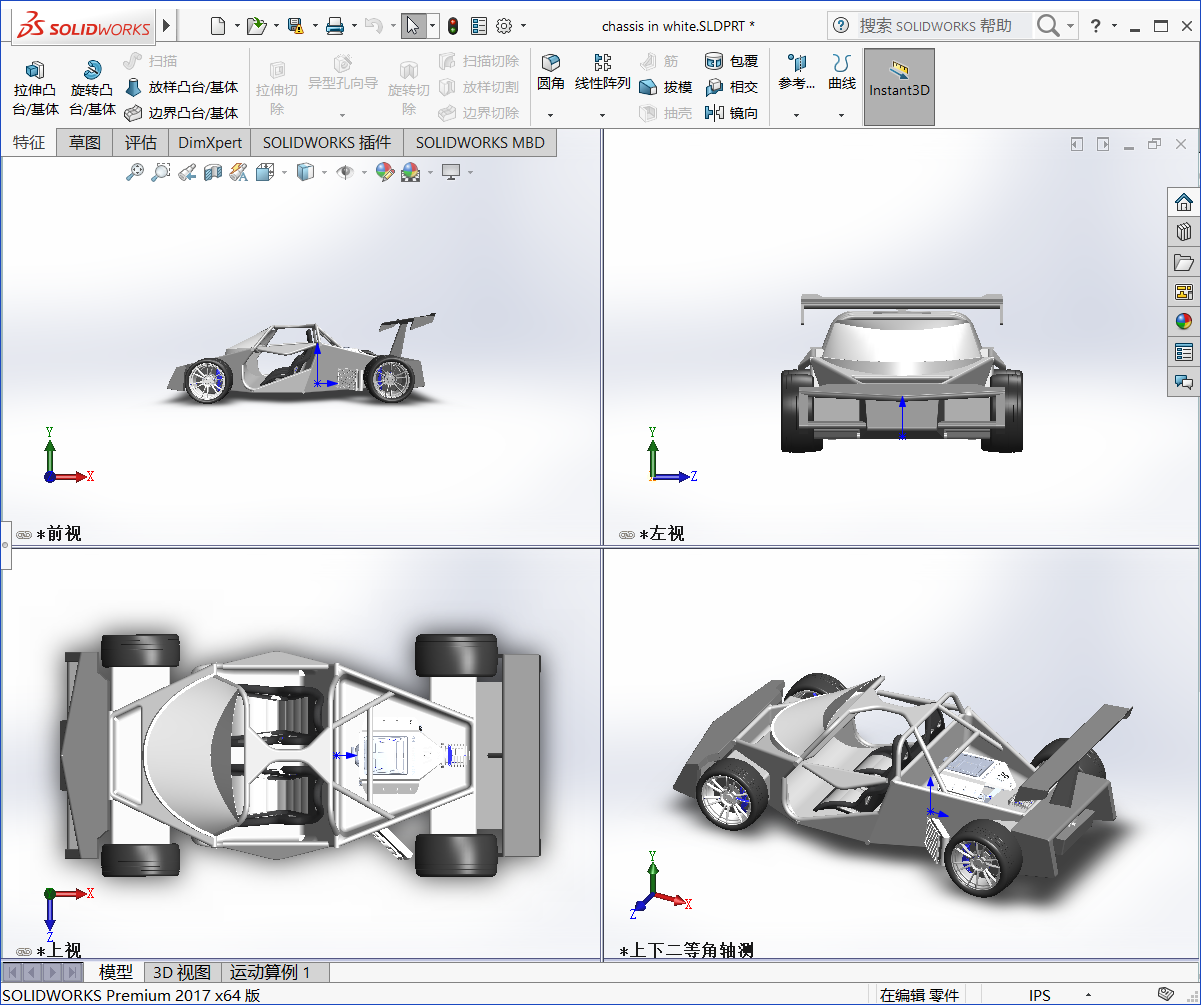Click the Open file icon
The height and width of the screenshot is (1005, 1201).
256,26
